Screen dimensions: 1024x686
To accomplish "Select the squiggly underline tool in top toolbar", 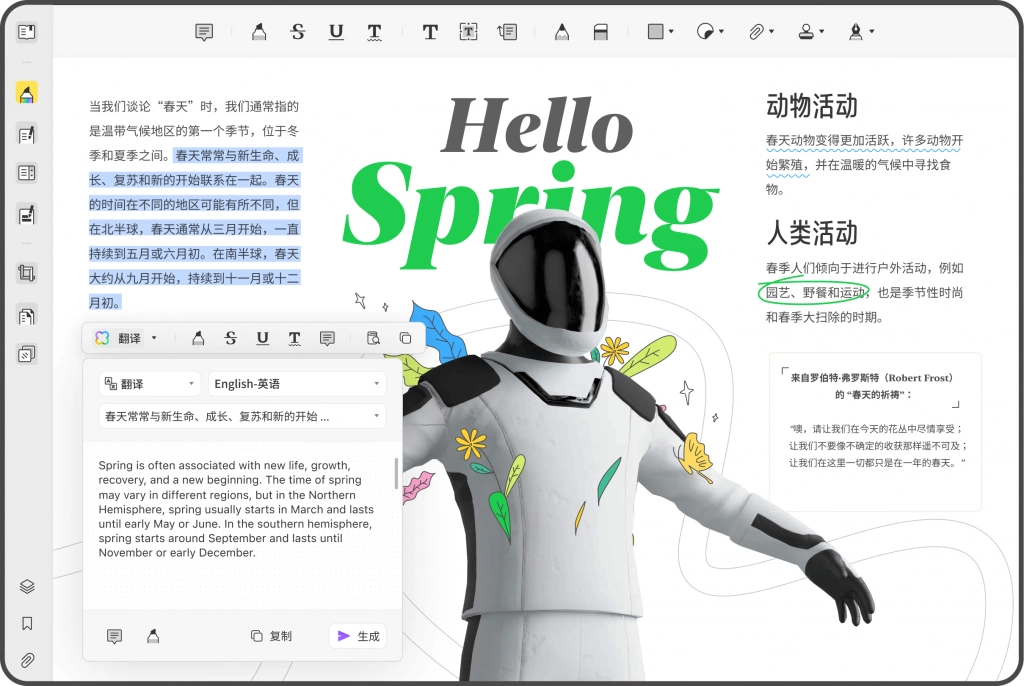I will click(x=374, y=32).
